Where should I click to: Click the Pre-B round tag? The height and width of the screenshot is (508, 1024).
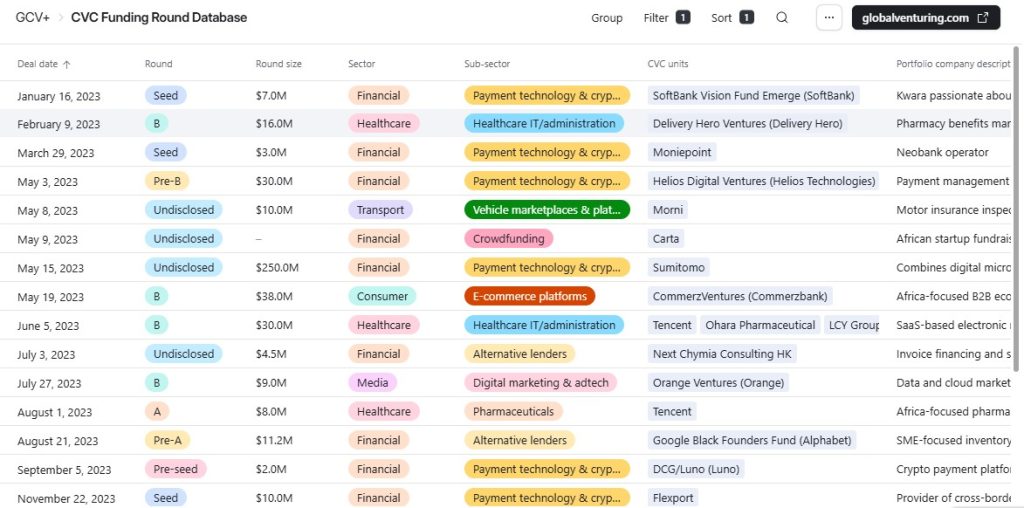click(167, 181)
